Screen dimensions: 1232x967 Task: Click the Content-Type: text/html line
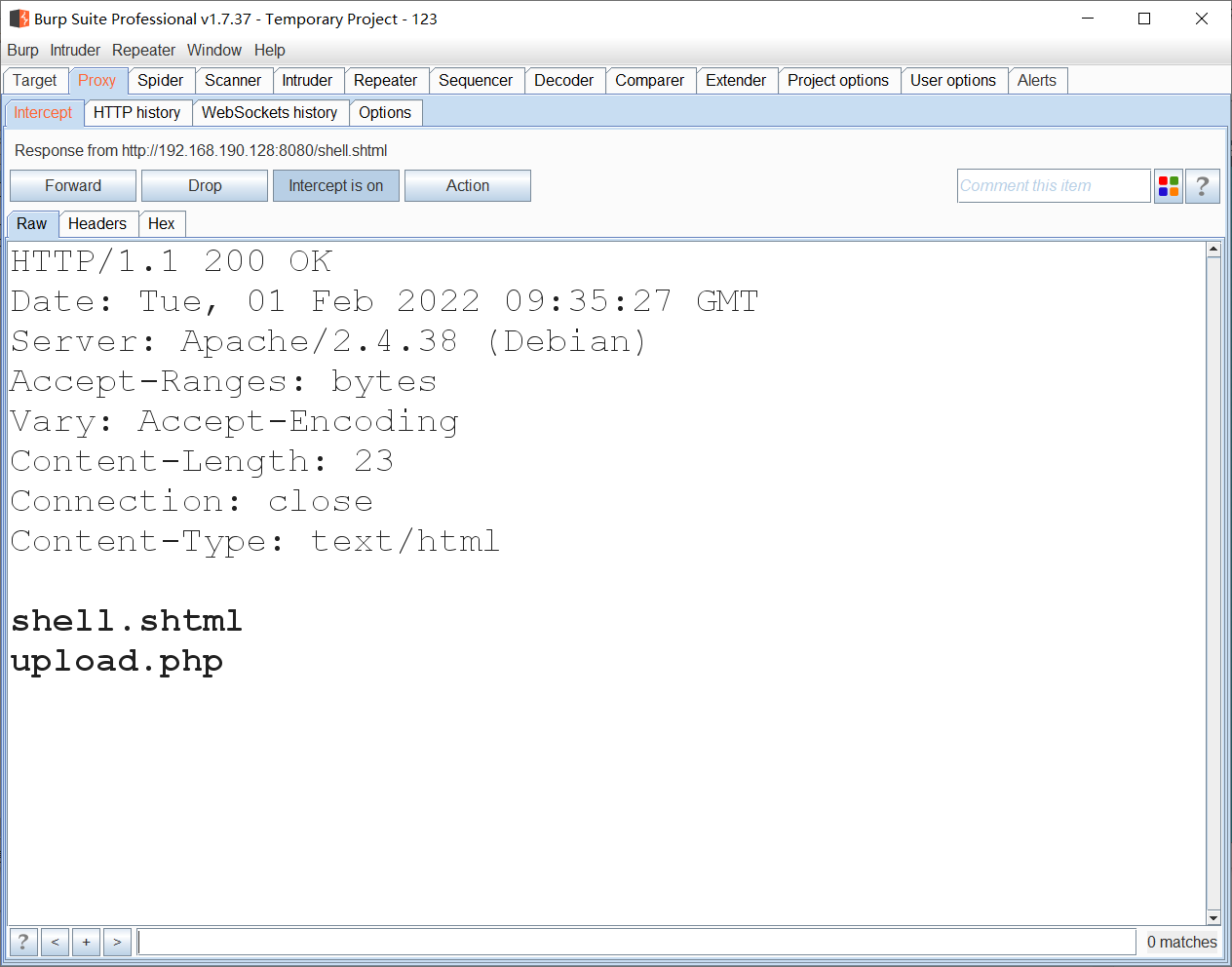(254, 541)
